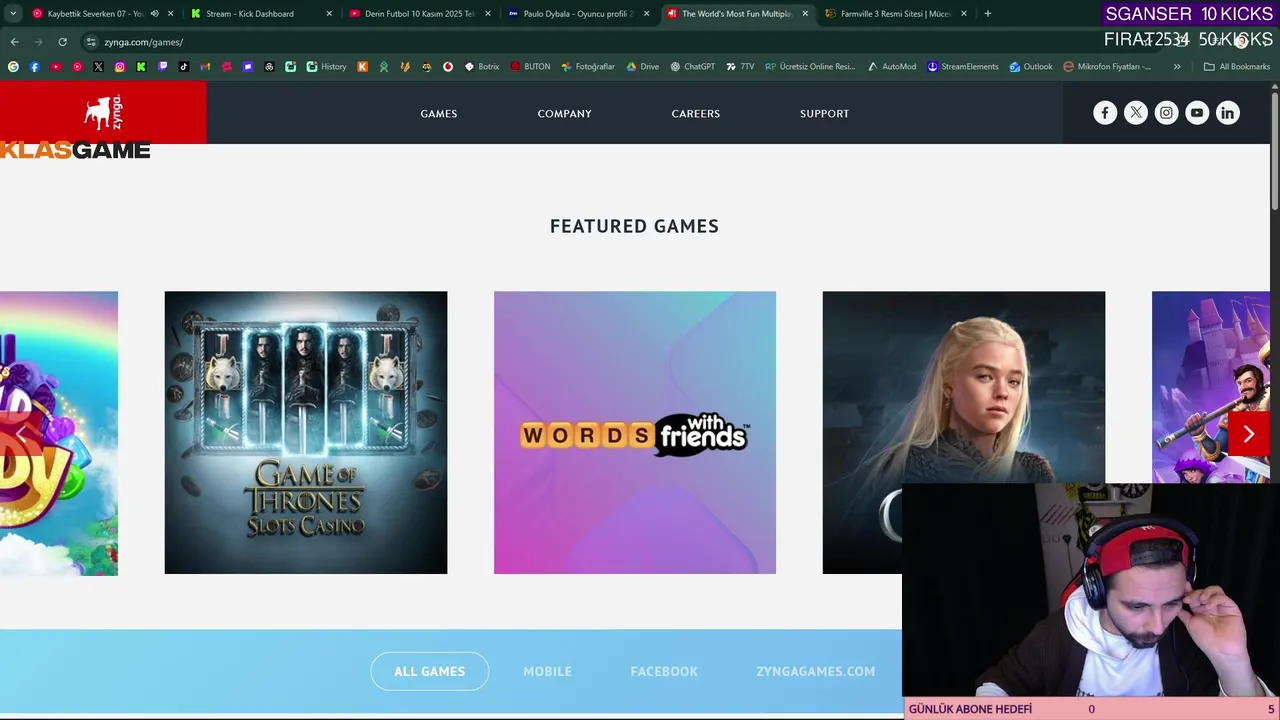Open the All Bookmarks folder
Image resolution: width=1280 pixels, height=720 pixels.
(1237, 67)
